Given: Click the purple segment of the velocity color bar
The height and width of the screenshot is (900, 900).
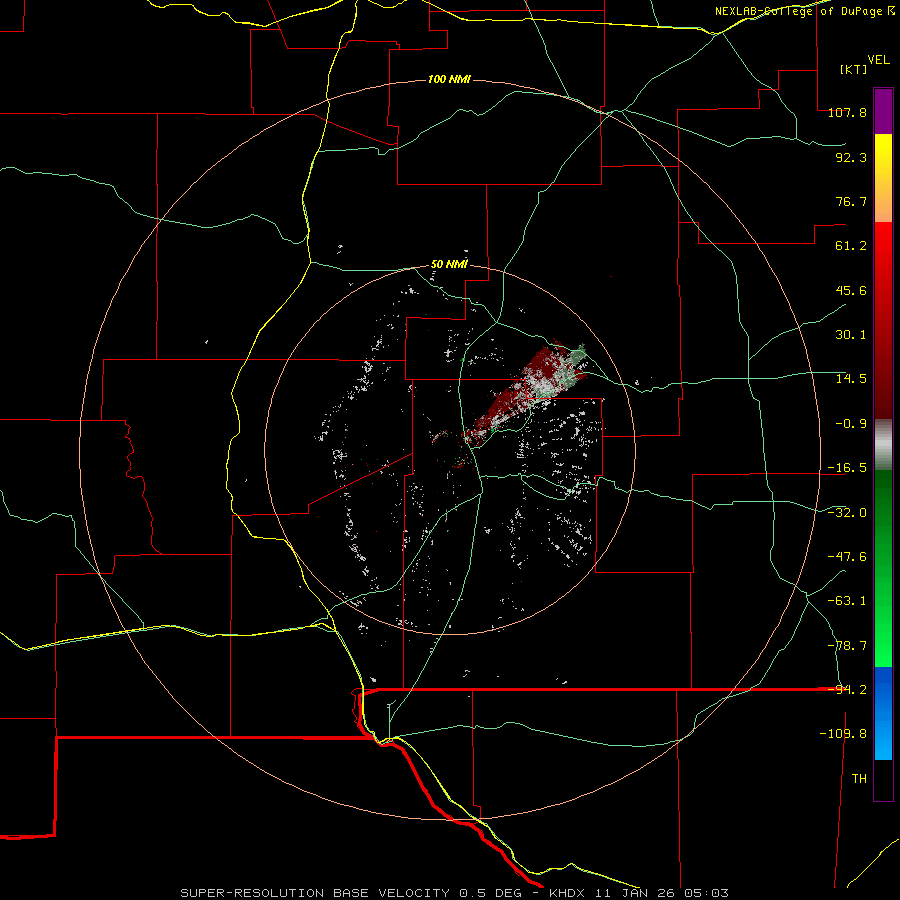Looking at the screenshot, I should click(883, 111).
